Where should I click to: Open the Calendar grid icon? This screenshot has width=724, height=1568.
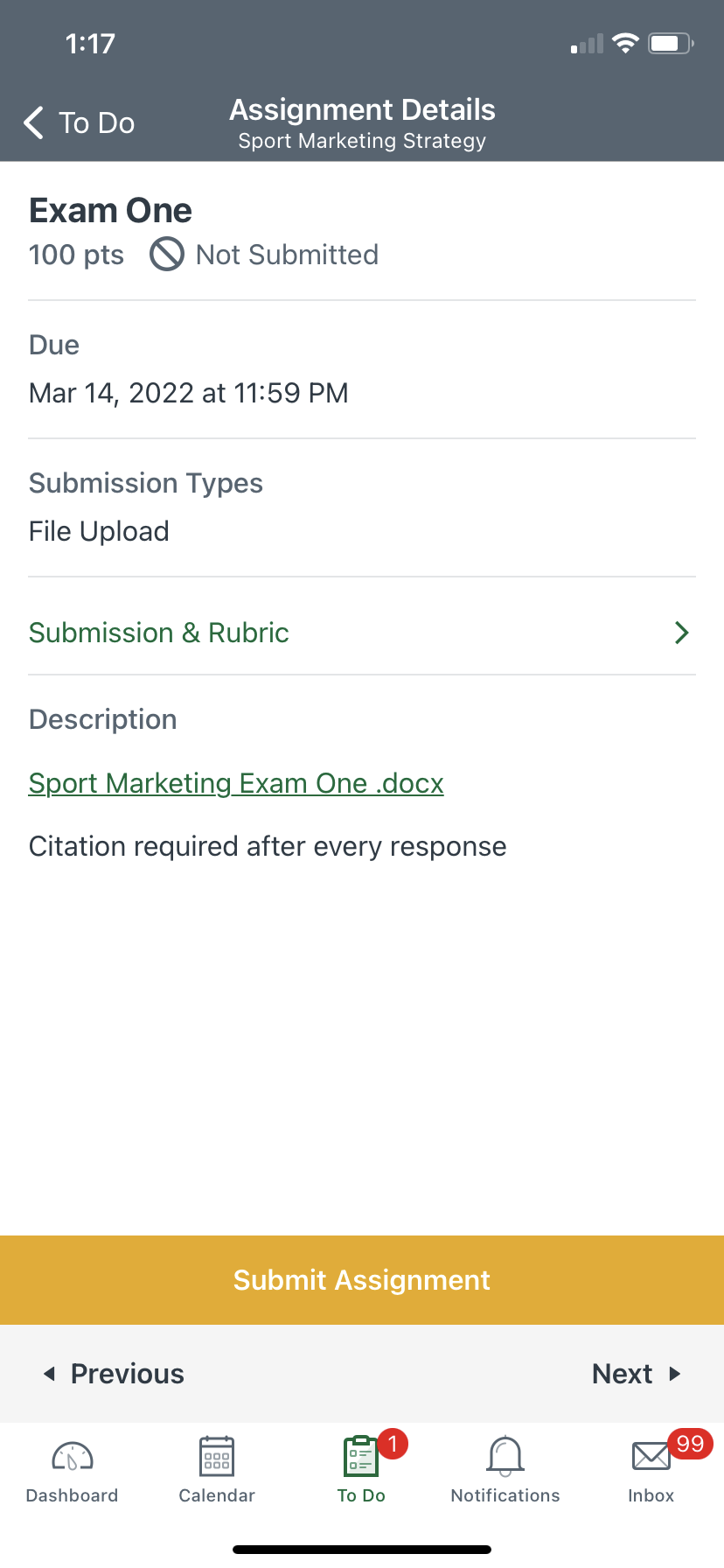pos(217,1457)
